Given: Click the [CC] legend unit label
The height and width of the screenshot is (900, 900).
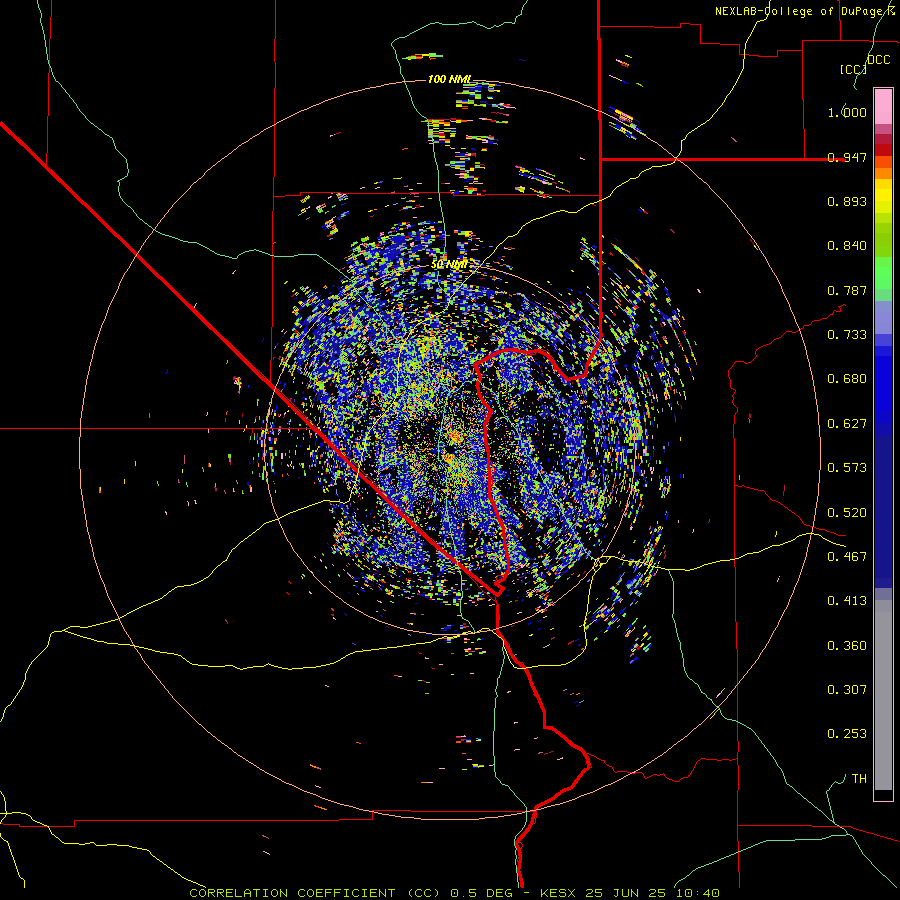Looking at the screenshot, I should (853, 69).
